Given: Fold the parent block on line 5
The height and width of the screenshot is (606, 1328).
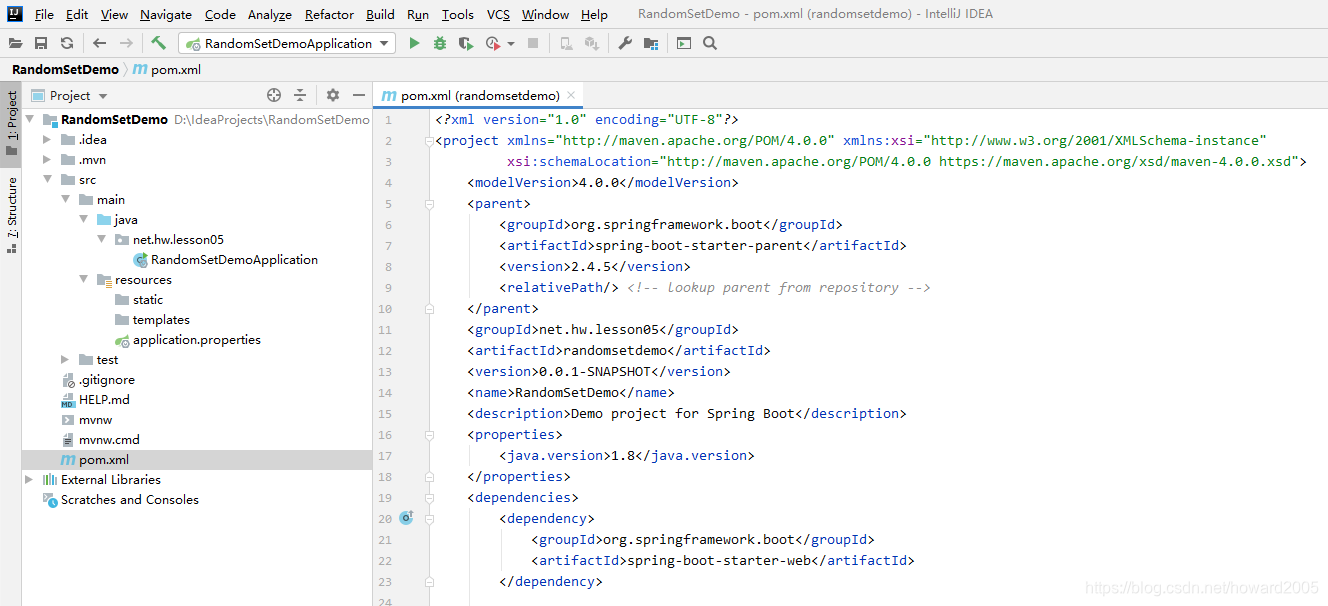Looking at the screenshot, I should coord(429,203).
